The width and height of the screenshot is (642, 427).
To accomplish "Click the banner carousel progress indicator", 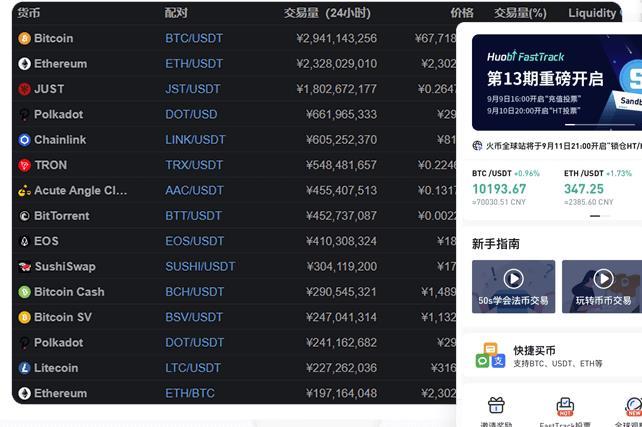I will 600,124.
